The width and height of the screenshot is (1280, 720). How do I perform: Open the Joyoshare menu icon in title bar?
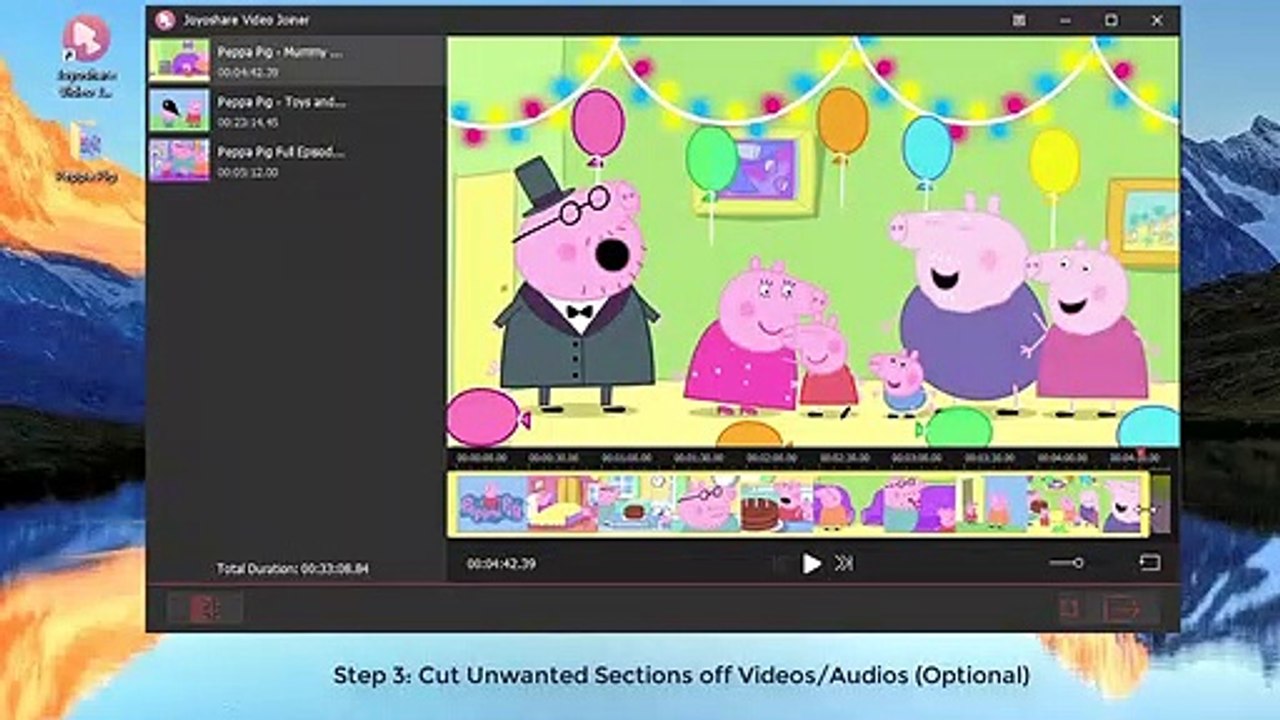(x=1019, y=20)
